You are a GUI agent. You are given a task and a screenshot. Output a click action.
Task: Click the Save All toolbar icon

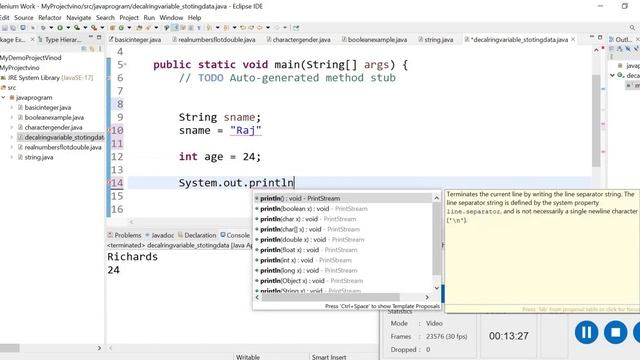coord(13,28)
